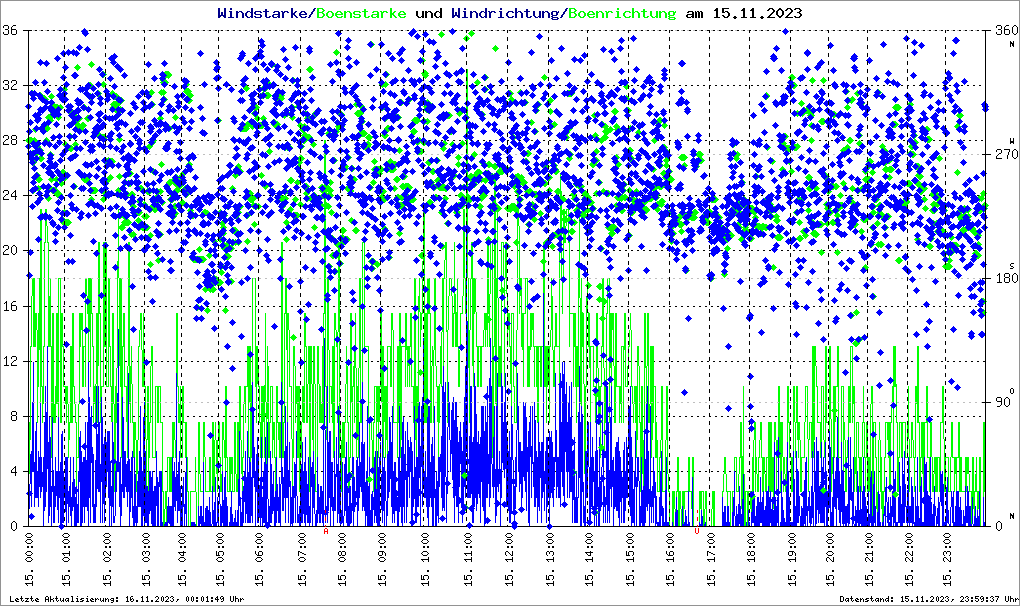
Task: Select the 05:00 time axis label
Action: point(221,559)
